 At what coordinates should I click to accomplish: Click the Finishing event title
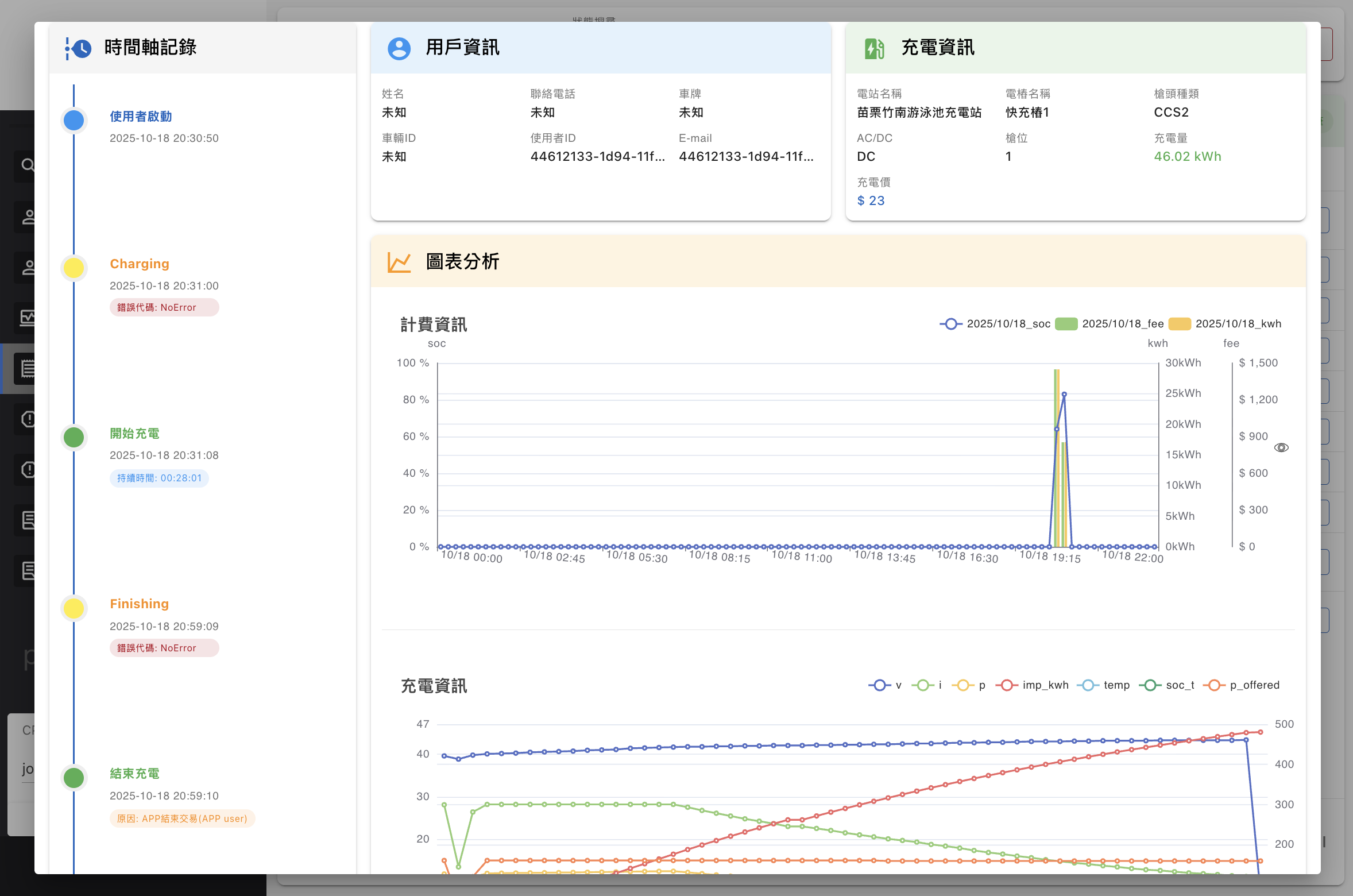coord(140,604)
